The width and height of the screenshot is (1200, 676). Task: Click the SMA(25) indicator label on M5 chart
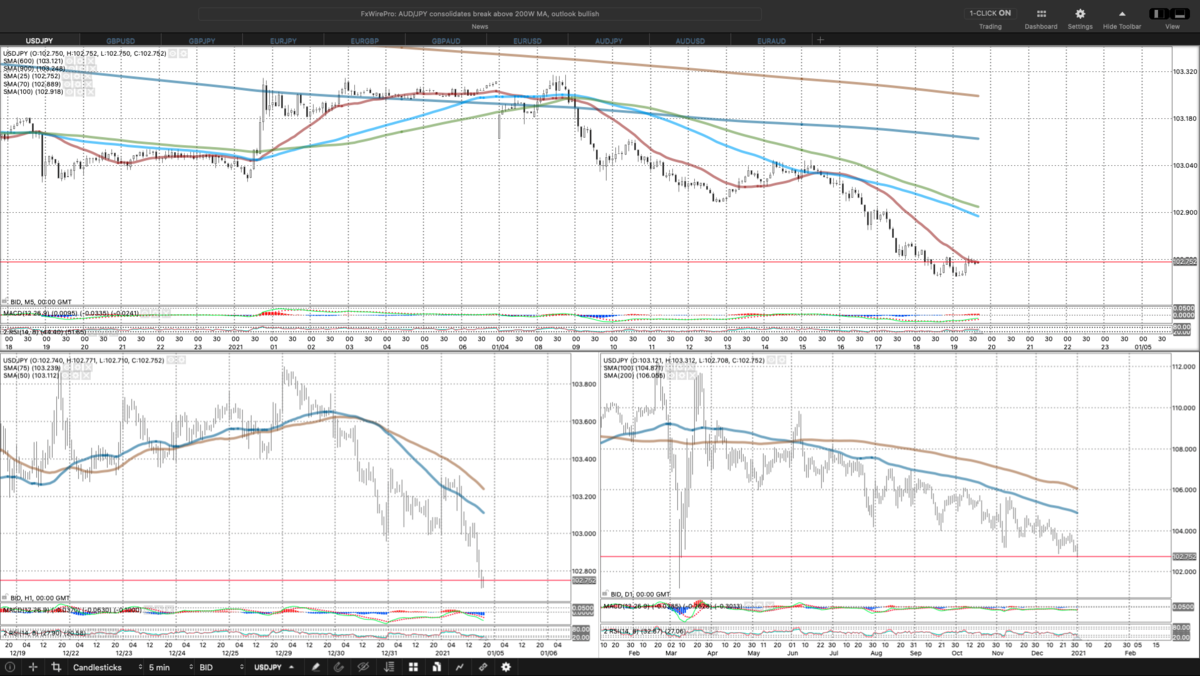coord(32,76)
